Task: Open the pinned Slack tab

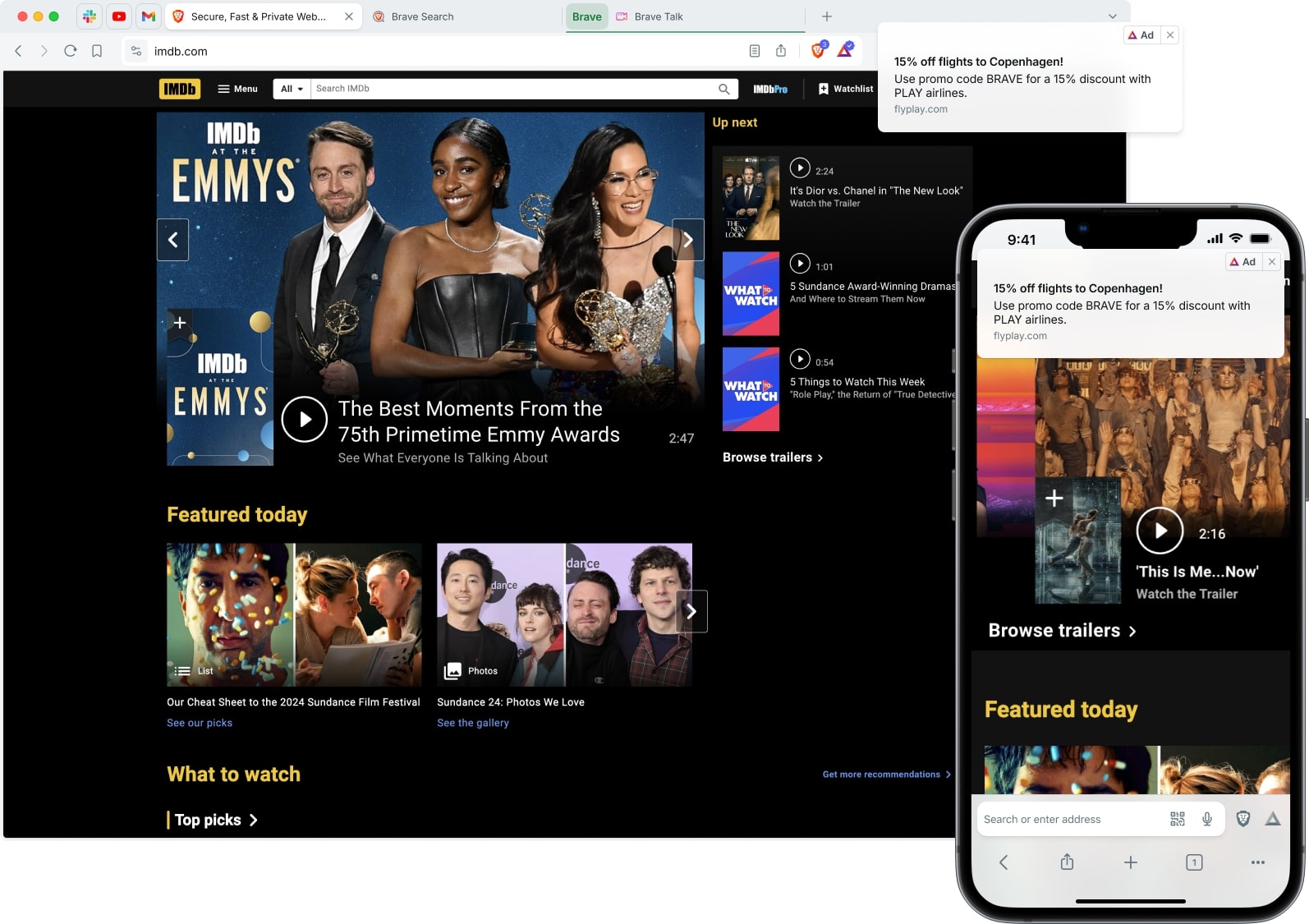Action: pos(90,16)
